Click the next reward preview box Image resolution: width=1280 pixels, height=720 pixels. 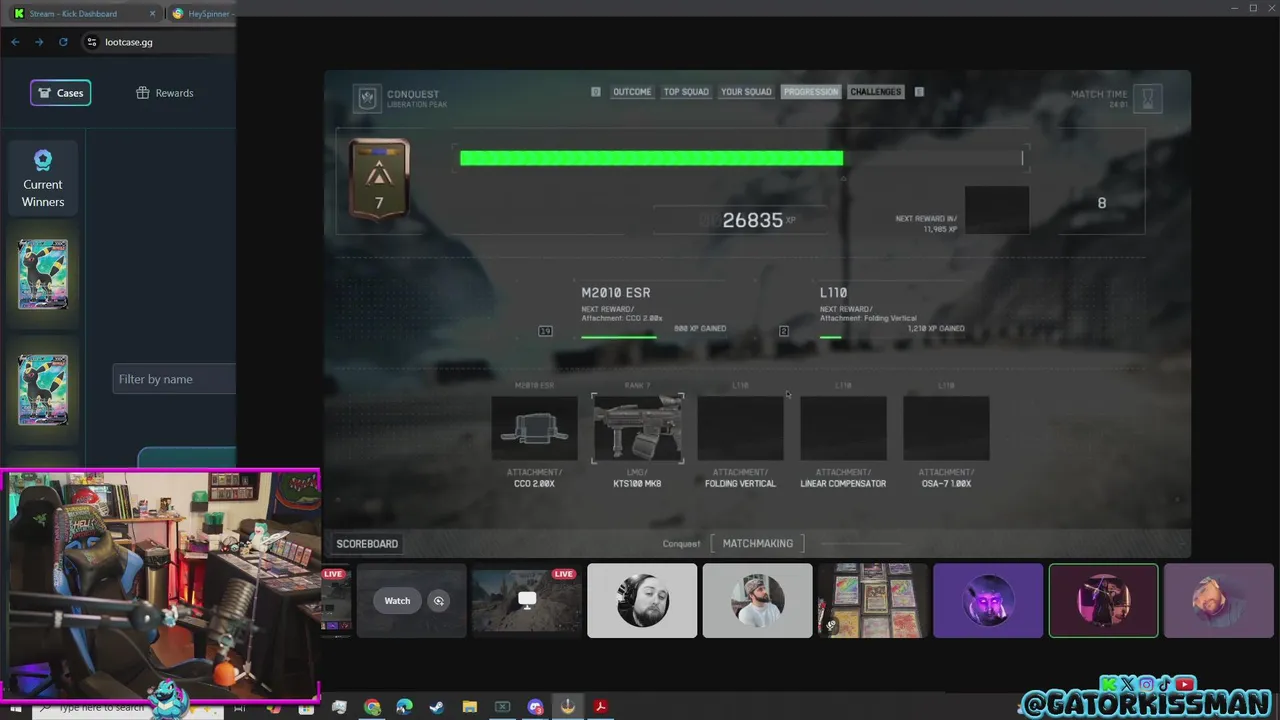(x=997, y=210)
